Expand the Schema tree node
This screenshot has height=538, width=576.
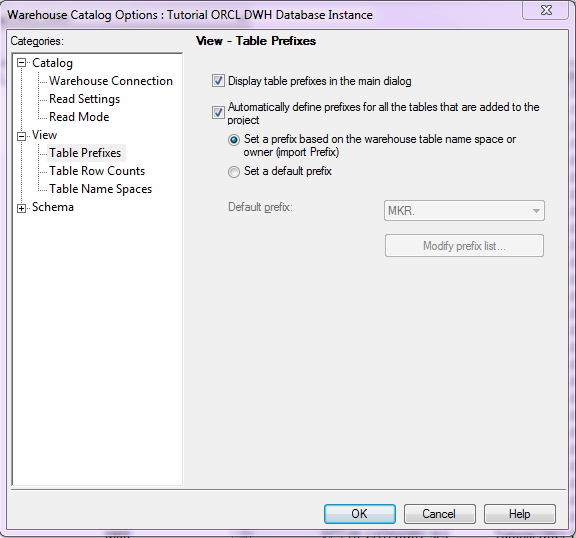(x=22, y=208)
